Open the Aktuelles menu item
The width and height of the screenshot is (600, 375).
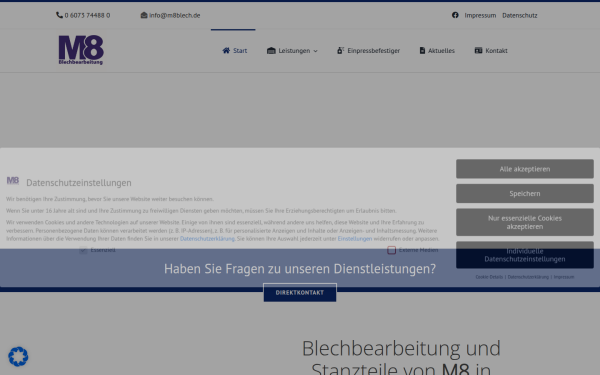point(437,51)
